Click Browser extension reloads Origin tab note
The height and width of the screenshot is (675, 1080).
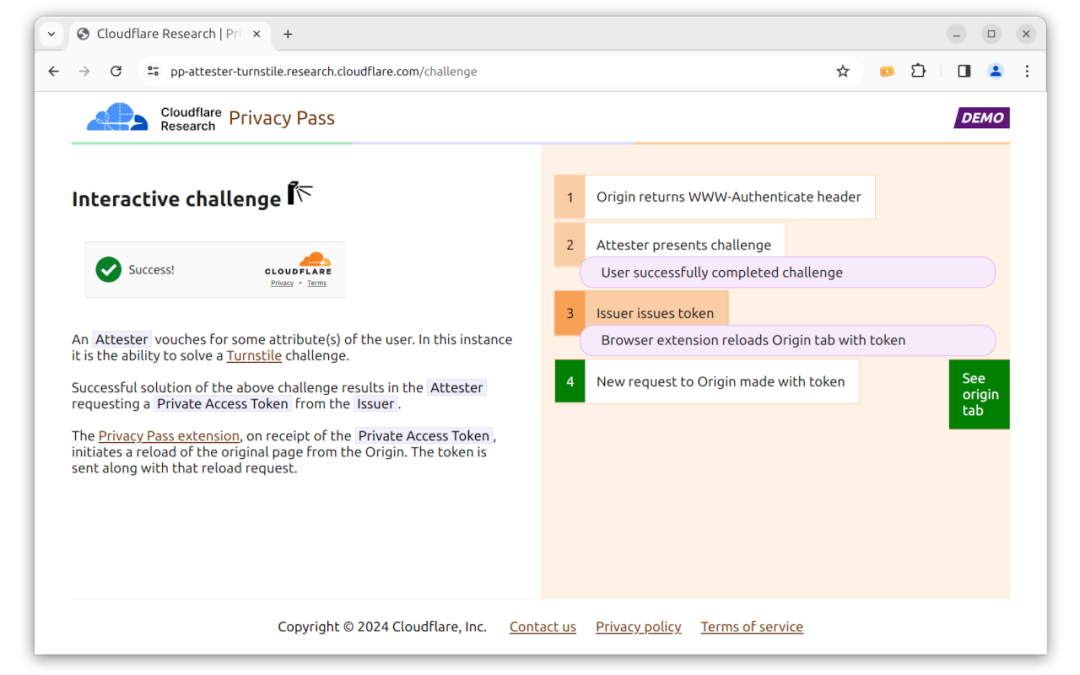[x=787, y=340]
